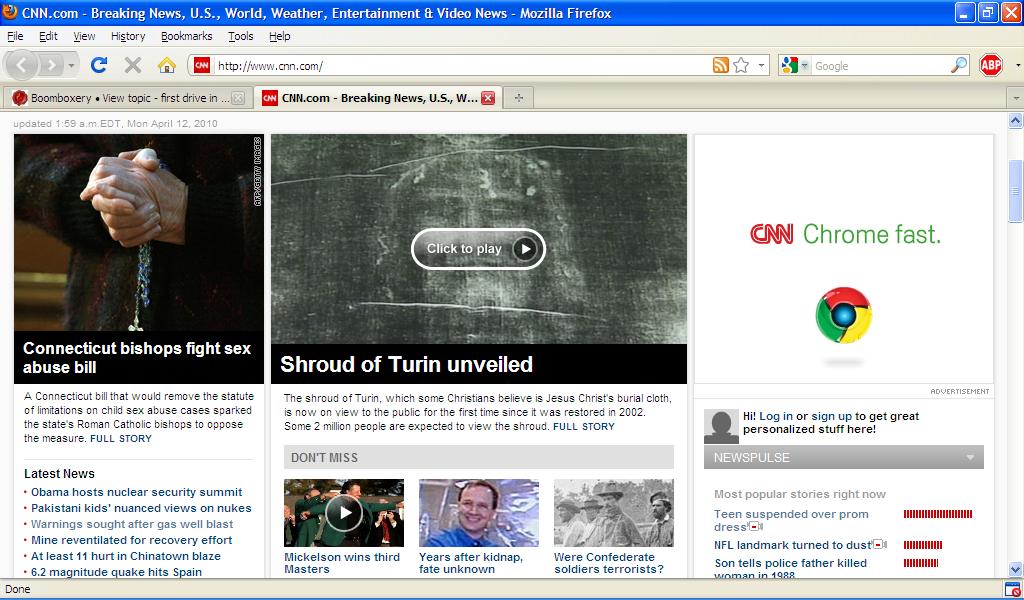Open the Tools menu
Viewport: 1024px width, 600px height.
(x=240, y=37)
